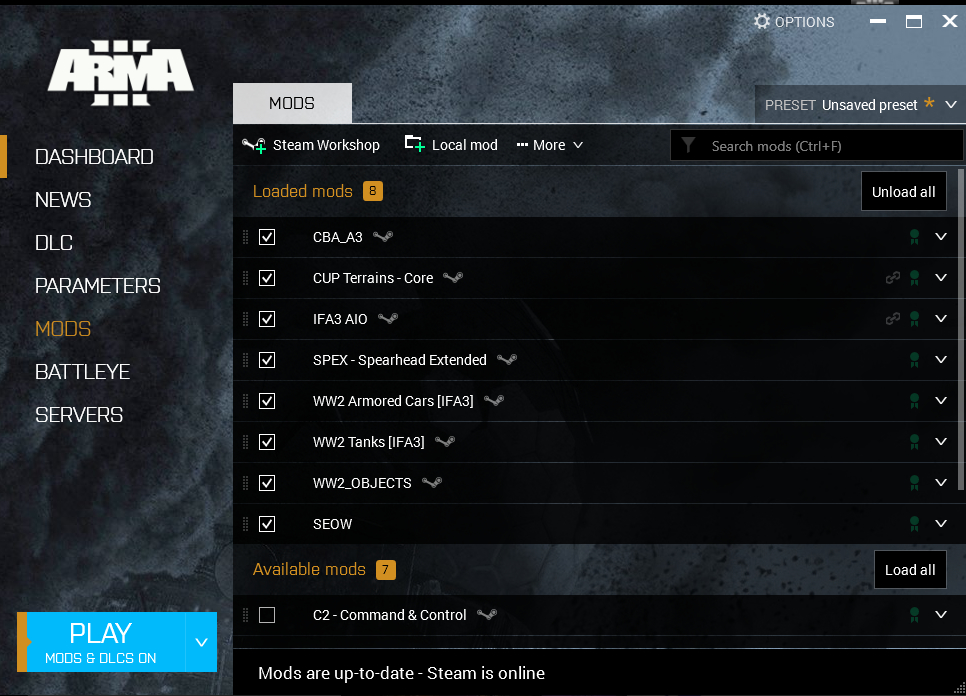Click the Steam icon beside CUP Terrains - Core
This screenshot has height=696, width=966.
[x=453, y=278]
